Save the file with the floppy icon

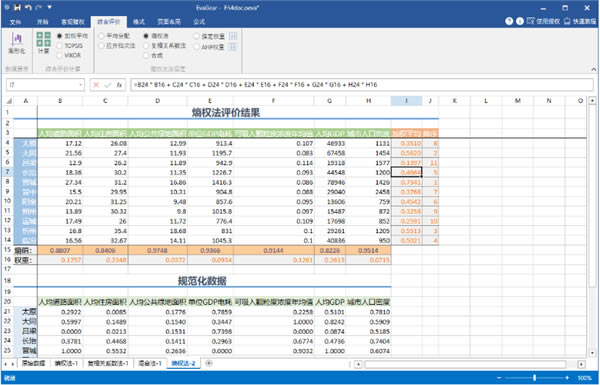(18, 7)
